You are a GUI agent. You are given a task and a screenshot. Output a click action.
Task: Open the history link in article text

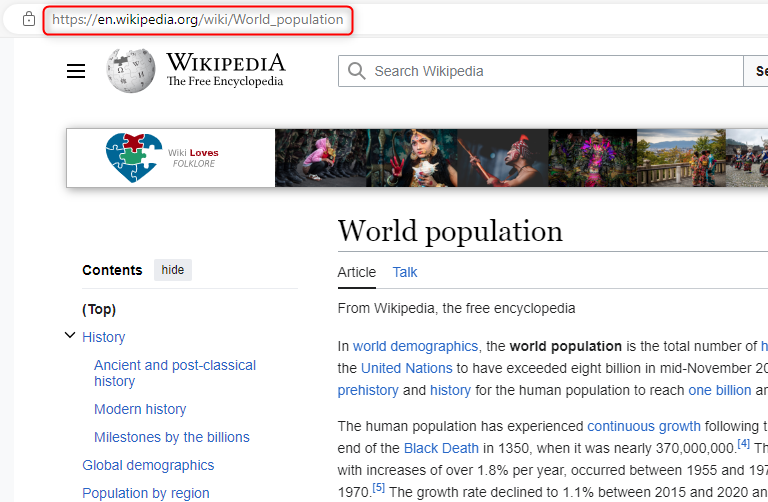tap(450, 390)
